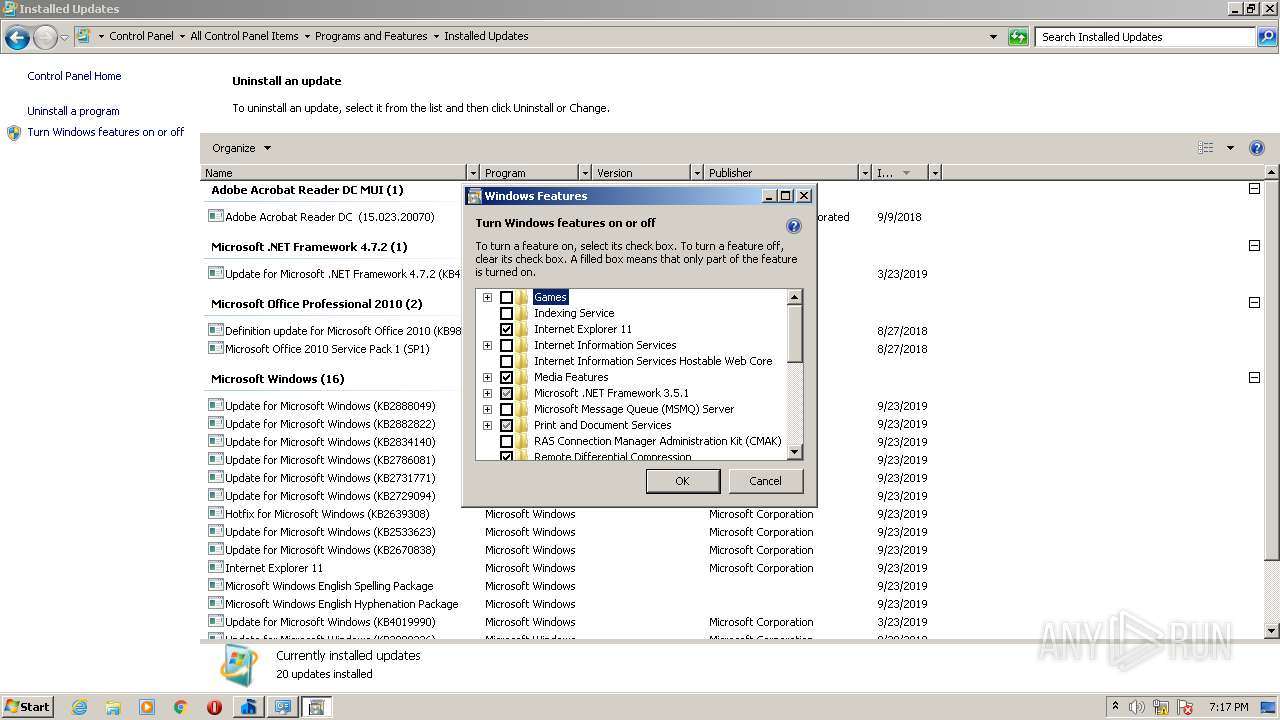1280x720 pixels.
Task: Click Cancel in the Windows Features dialog
Action: tap(765, 481)
